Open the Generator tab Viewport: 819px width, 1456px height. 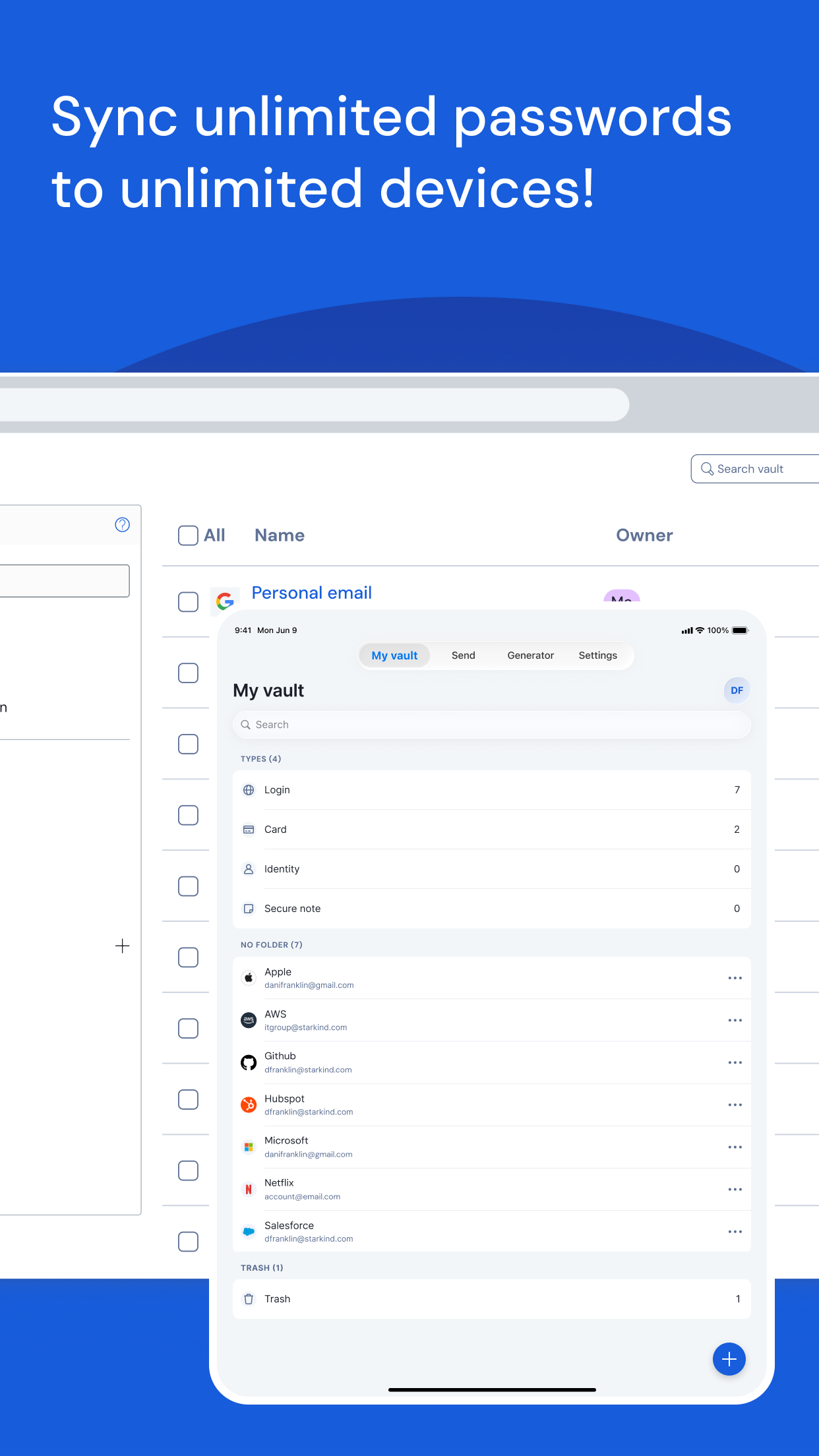click(531, 655)
